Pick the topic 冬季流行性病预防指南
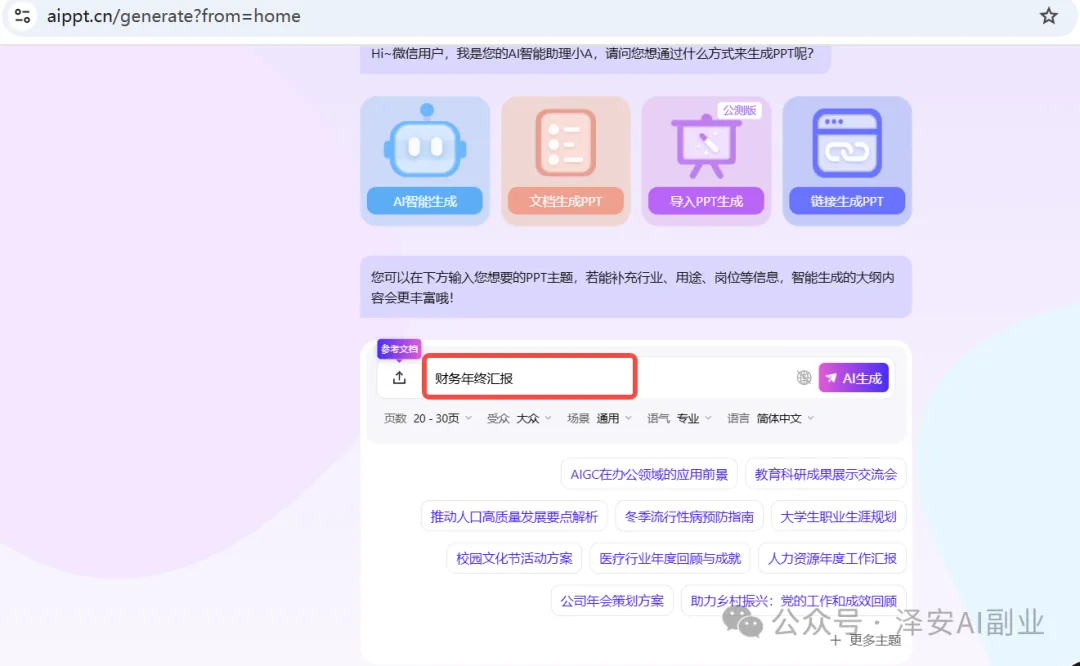This screenshot has height=666, width=1080. pos(689,517)
